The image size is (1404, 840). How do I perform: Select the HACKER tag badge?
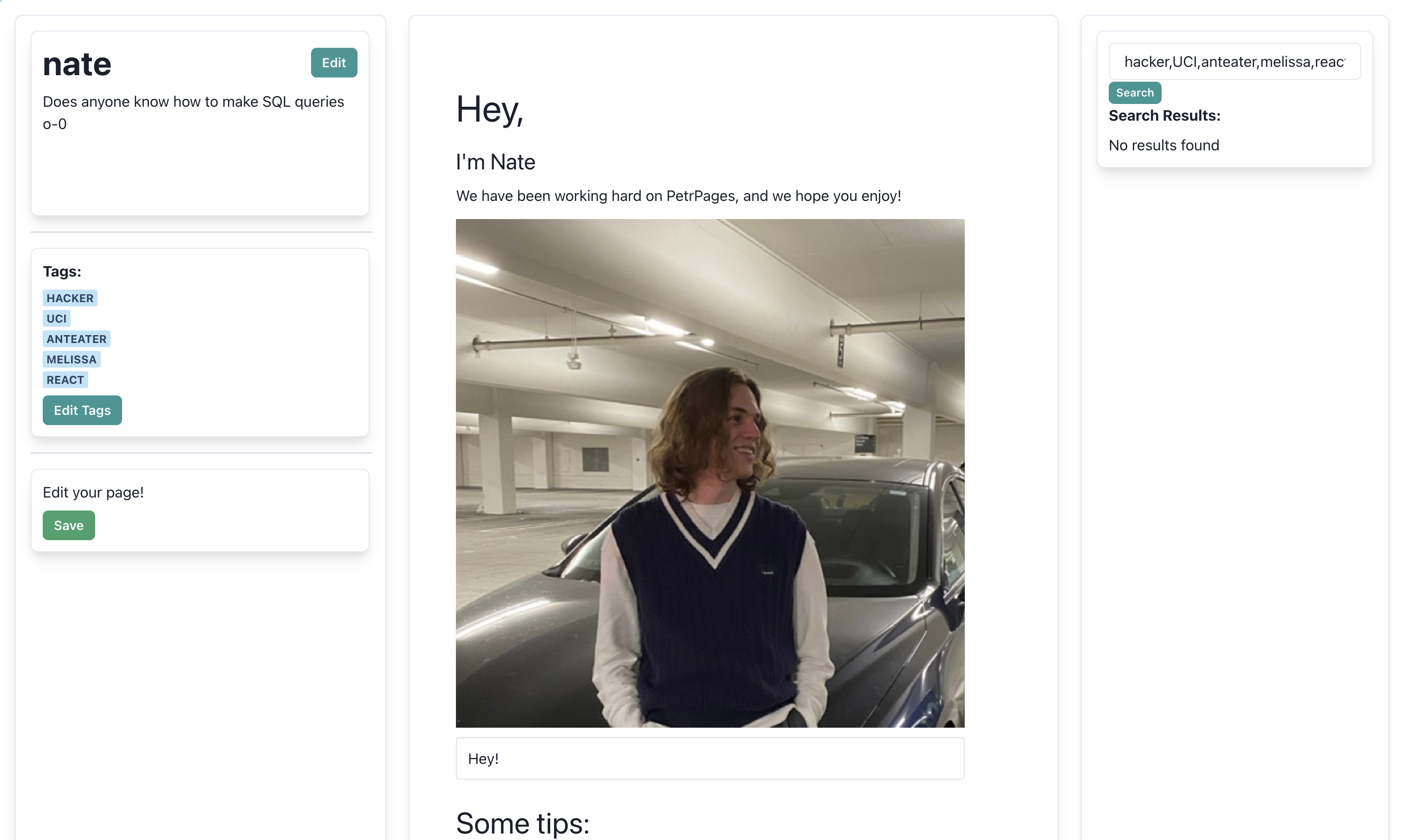point(70,298)
